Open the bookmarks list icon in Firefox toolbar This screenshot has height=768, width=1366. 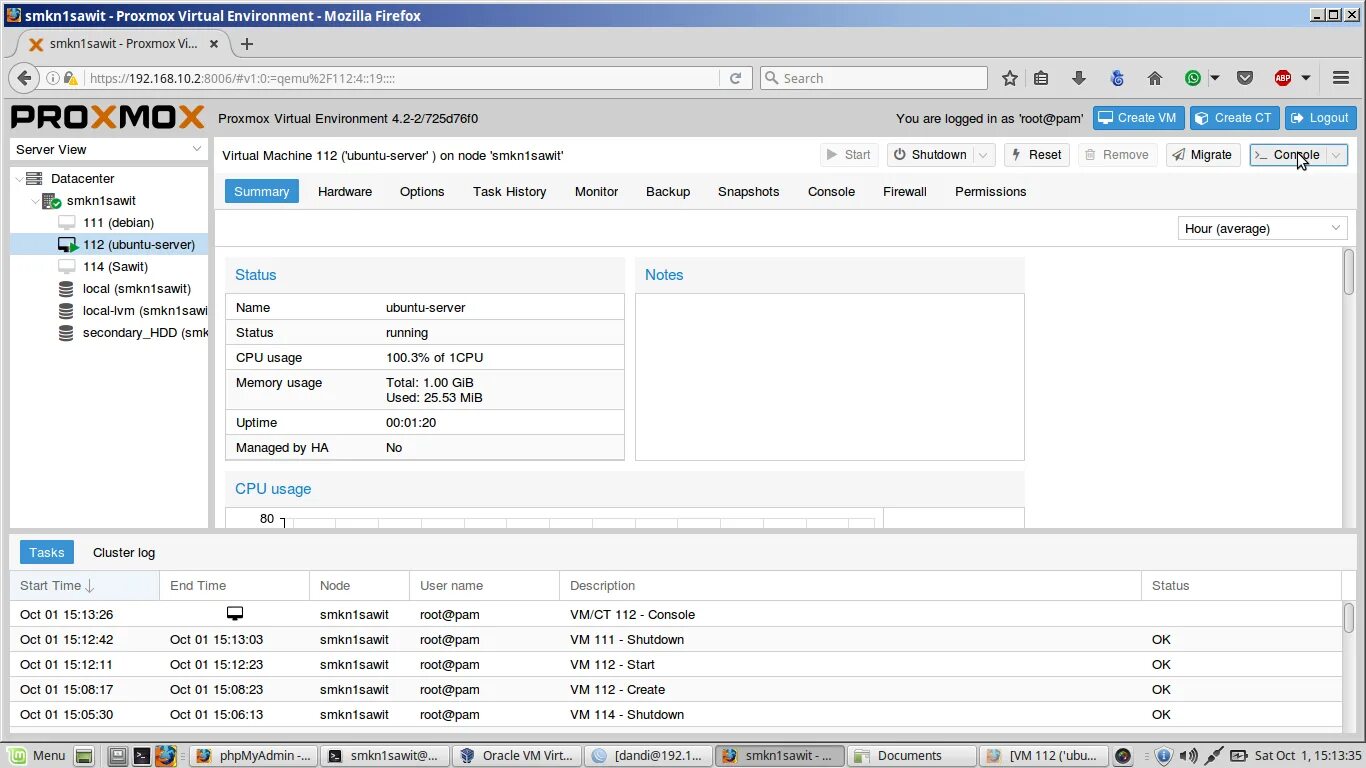click(1041, 78)
